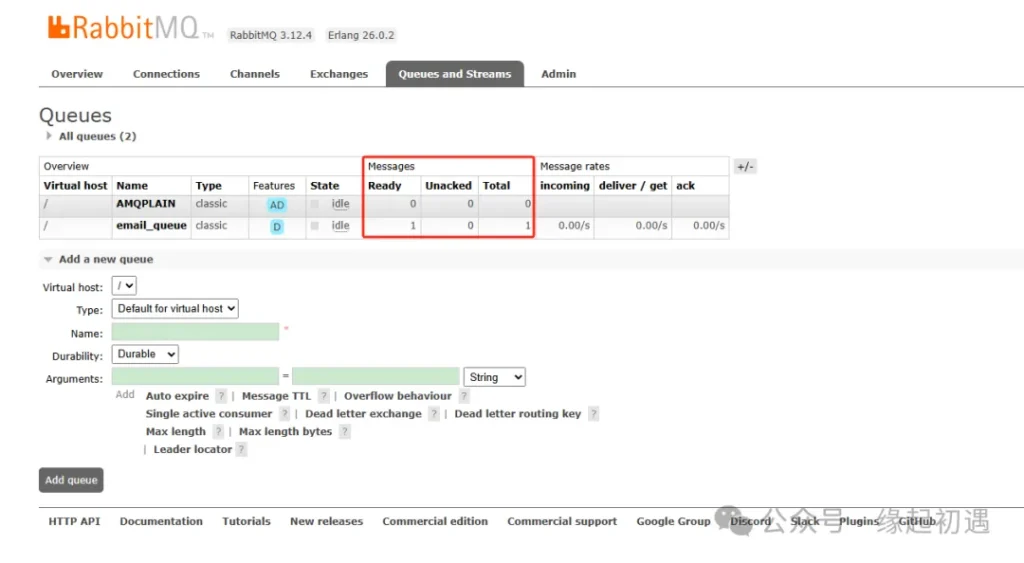
Task: Open the String argument type dropdown
Action: click(x=494, y=377)
